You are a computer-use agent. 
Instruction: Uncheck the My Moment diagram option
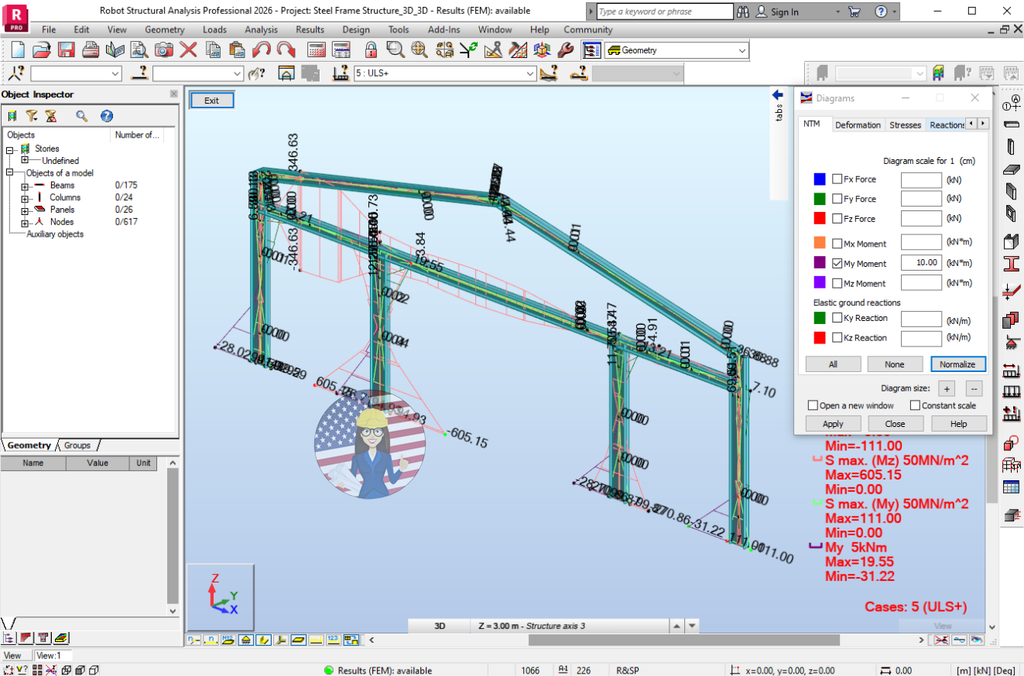[x=837, y=262]
